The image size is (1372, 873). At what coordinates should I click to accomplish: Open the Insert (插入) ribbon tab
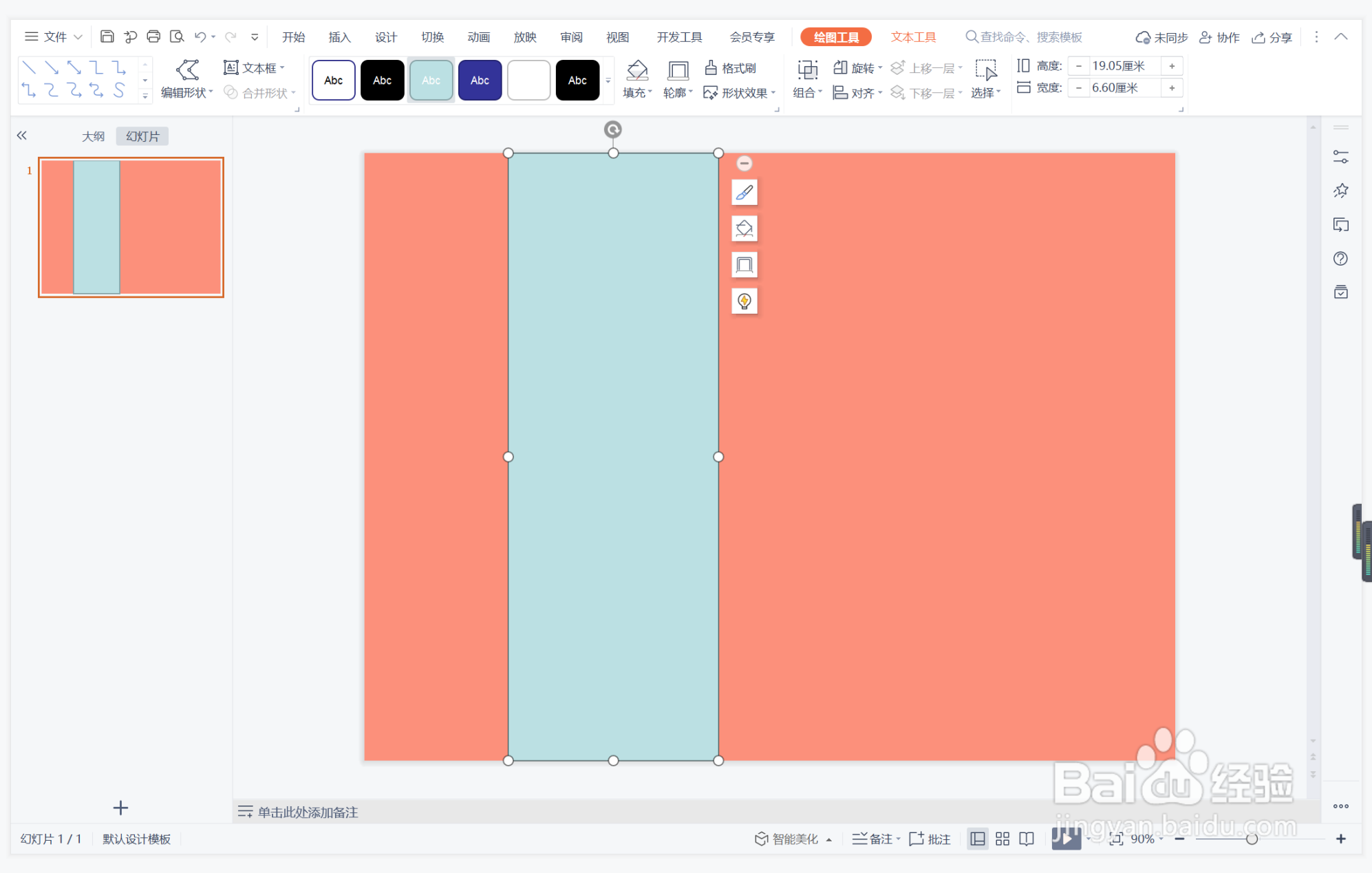(339, 37)
